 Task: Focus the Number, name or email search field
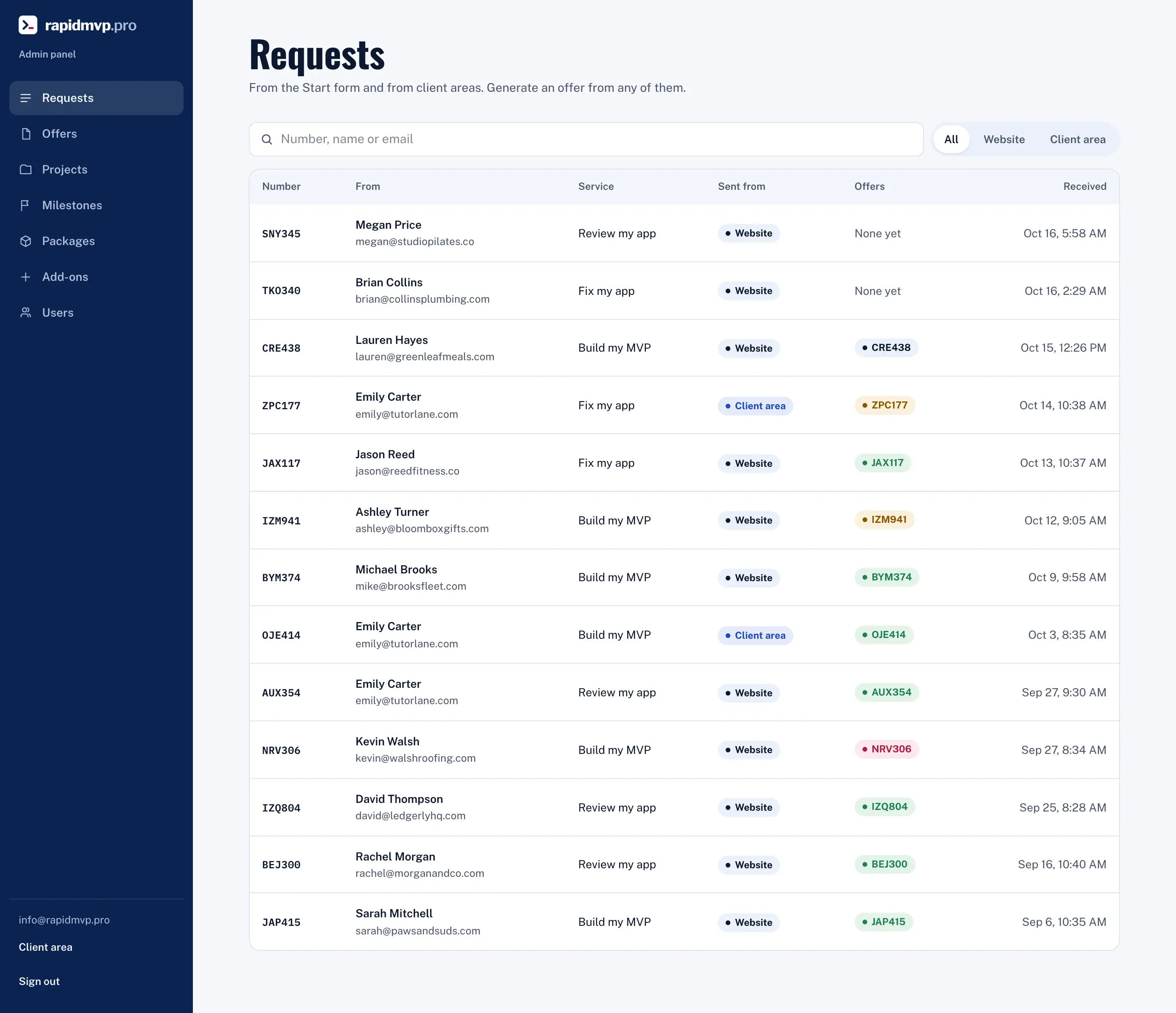pos(586,140)
